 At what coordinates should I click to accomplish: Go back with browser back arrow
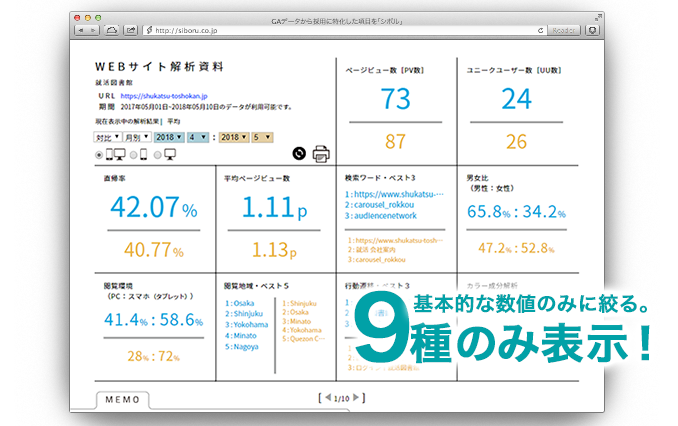(81, 31)
